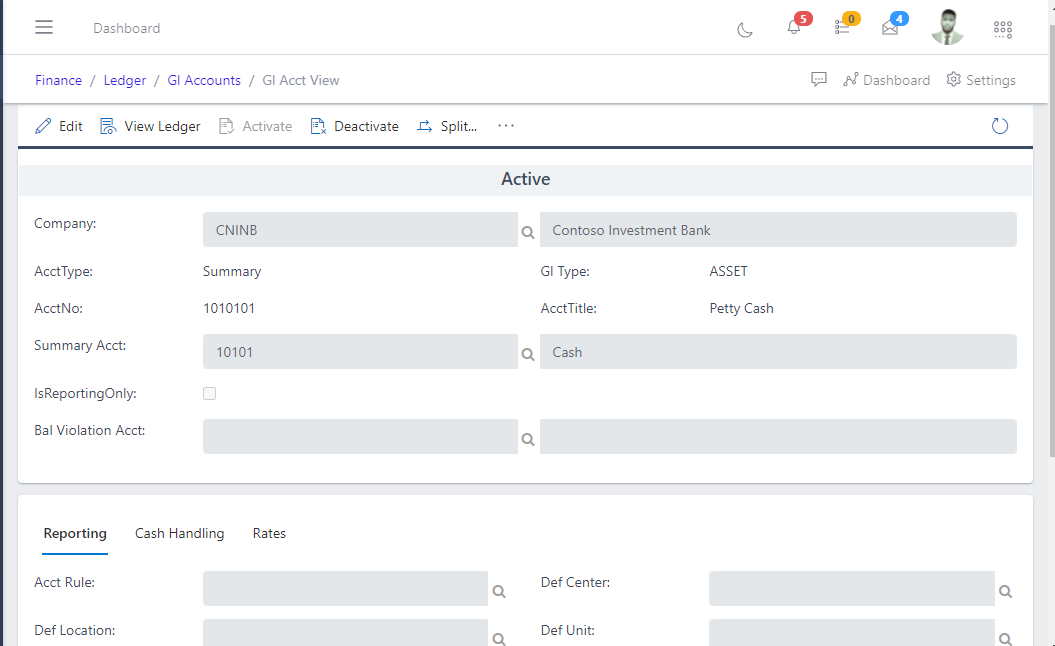Click the AcctTitle value Petty Cash
This screenshot has width=1055, height=646.
click(x=741, y=308)
